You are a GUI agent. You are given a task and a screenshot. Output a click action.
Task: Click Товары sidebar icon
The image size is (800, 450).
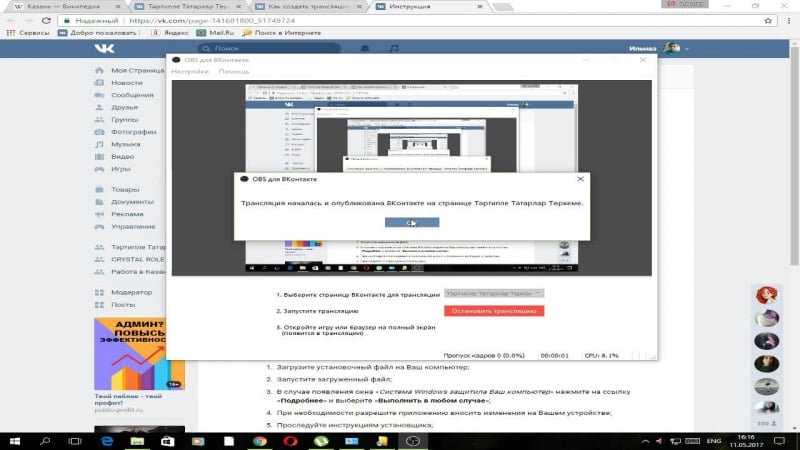tap(99, 189)
